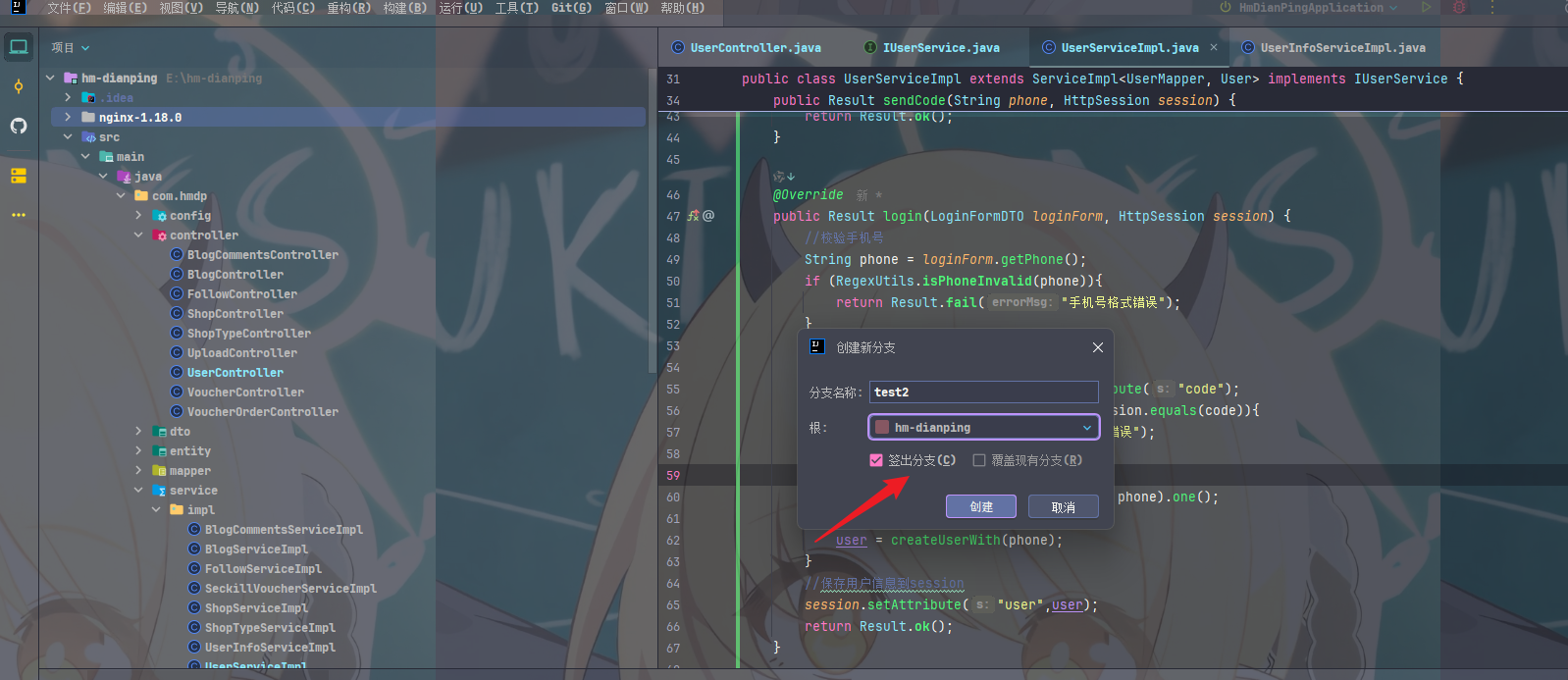
Task: Open the Git(G) menu
Action: pyautogui.click(x=571, y=8)
